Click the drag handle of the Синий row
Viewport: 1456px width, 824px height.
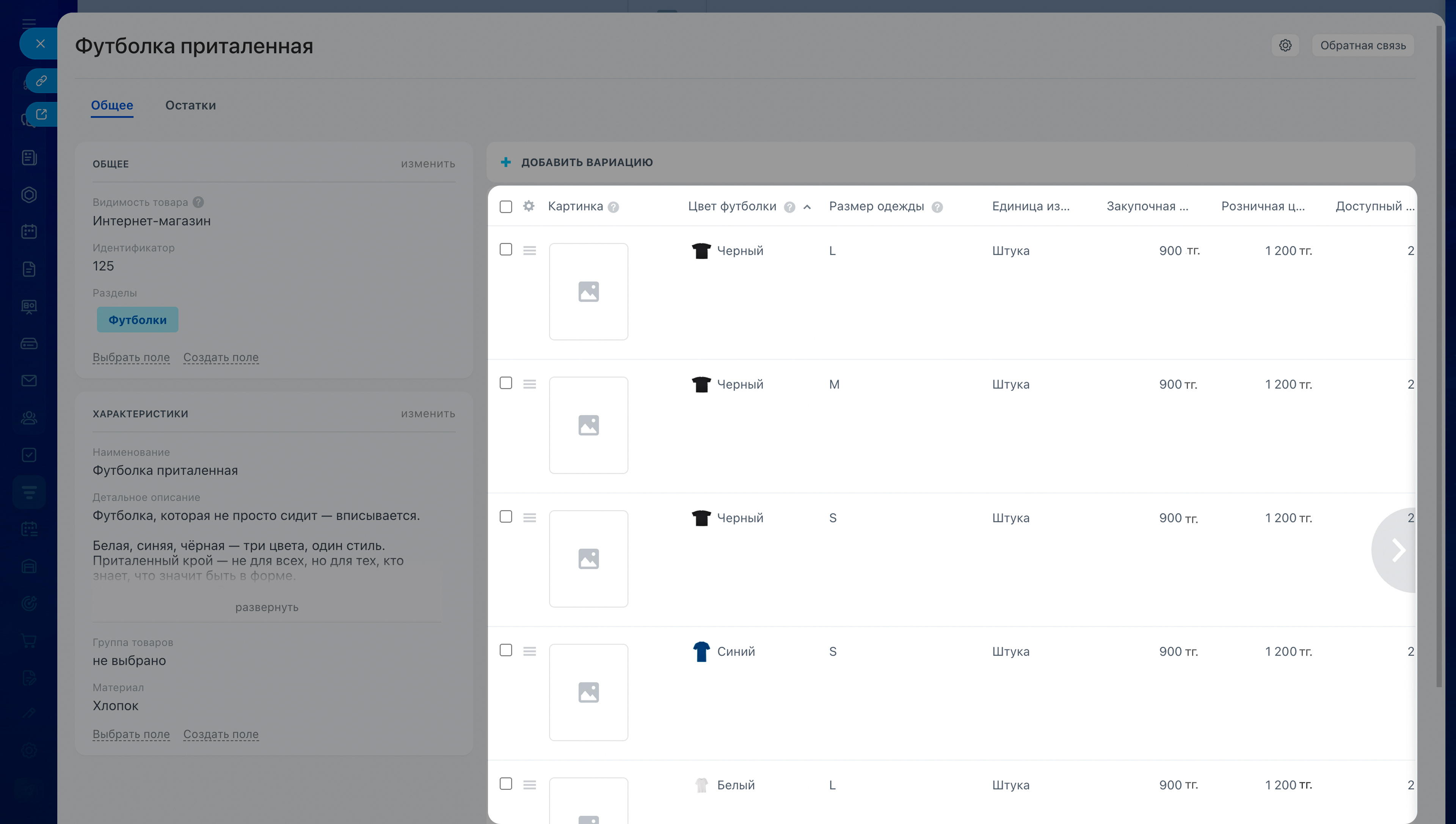coord(529,651)
